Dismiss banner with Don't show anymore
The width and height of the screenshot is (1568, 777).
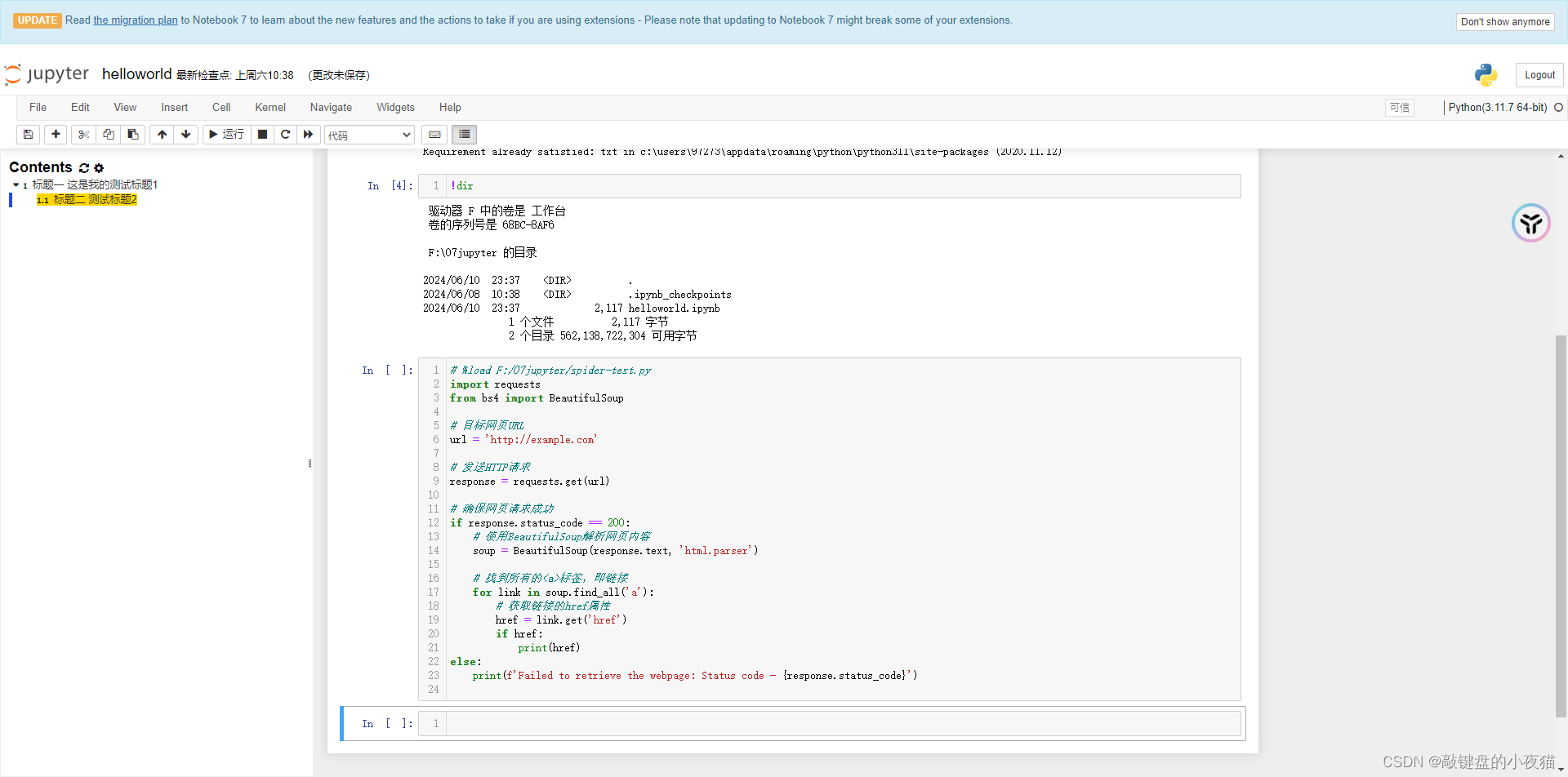pos(1505,22)
